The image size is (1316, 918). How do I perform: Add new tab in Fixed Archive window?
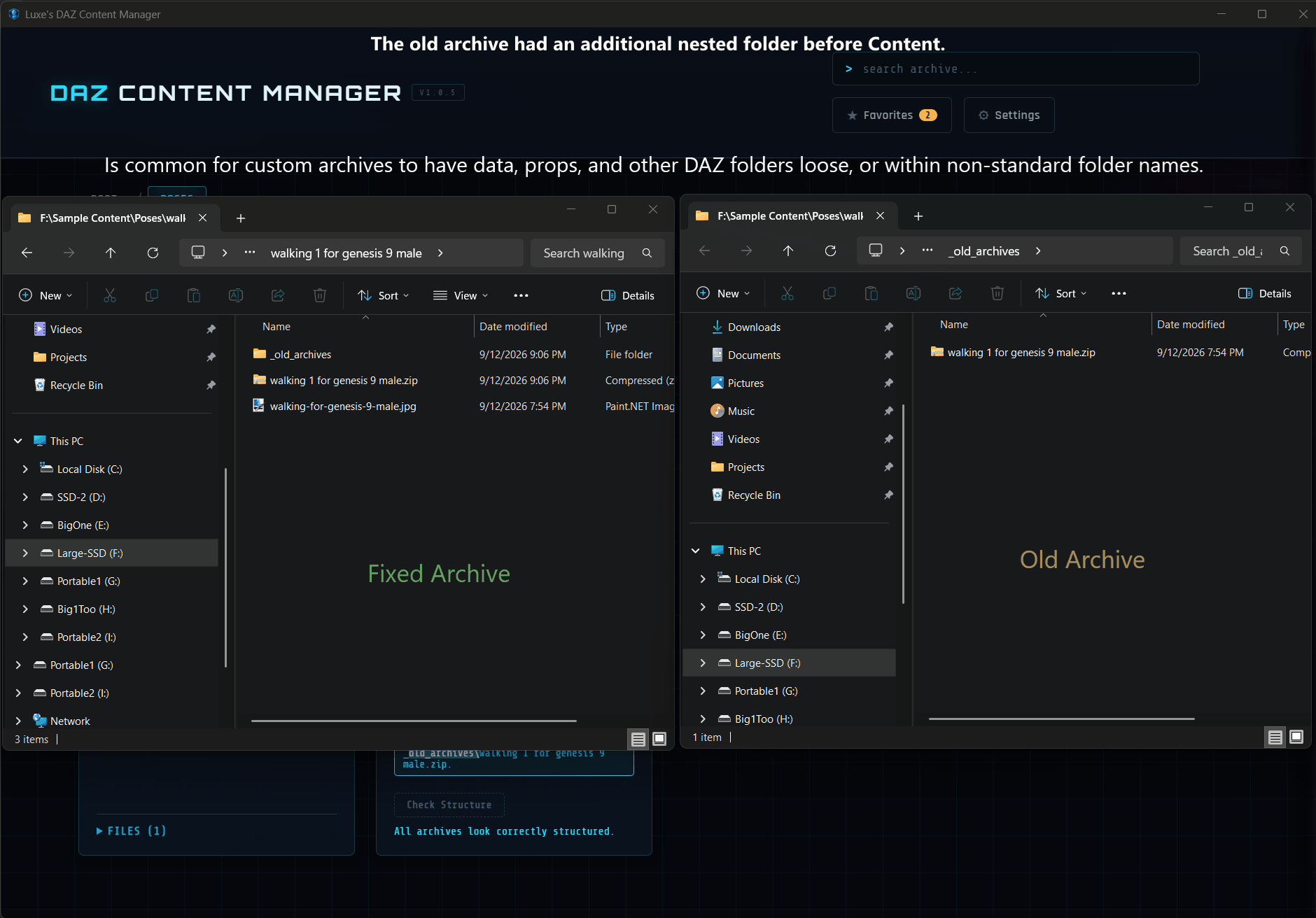(240, 218)
